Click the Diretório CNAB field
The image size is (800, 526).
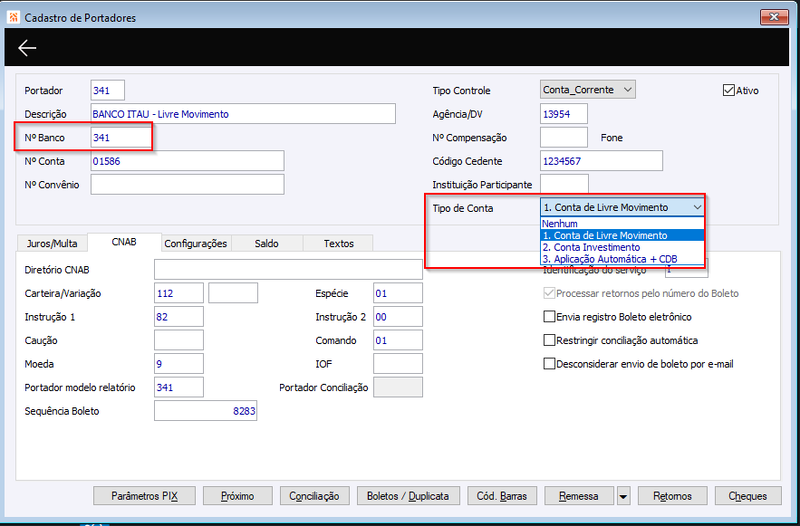click(x=288, y=269)
